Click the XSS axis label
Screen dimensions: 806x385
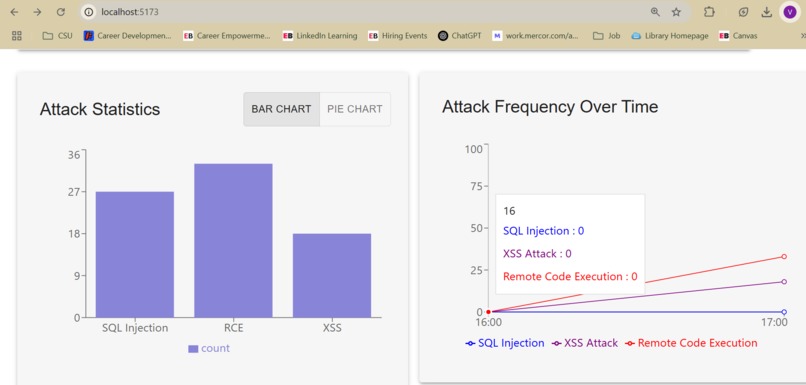pyautogui.click(x=332, y=328)
